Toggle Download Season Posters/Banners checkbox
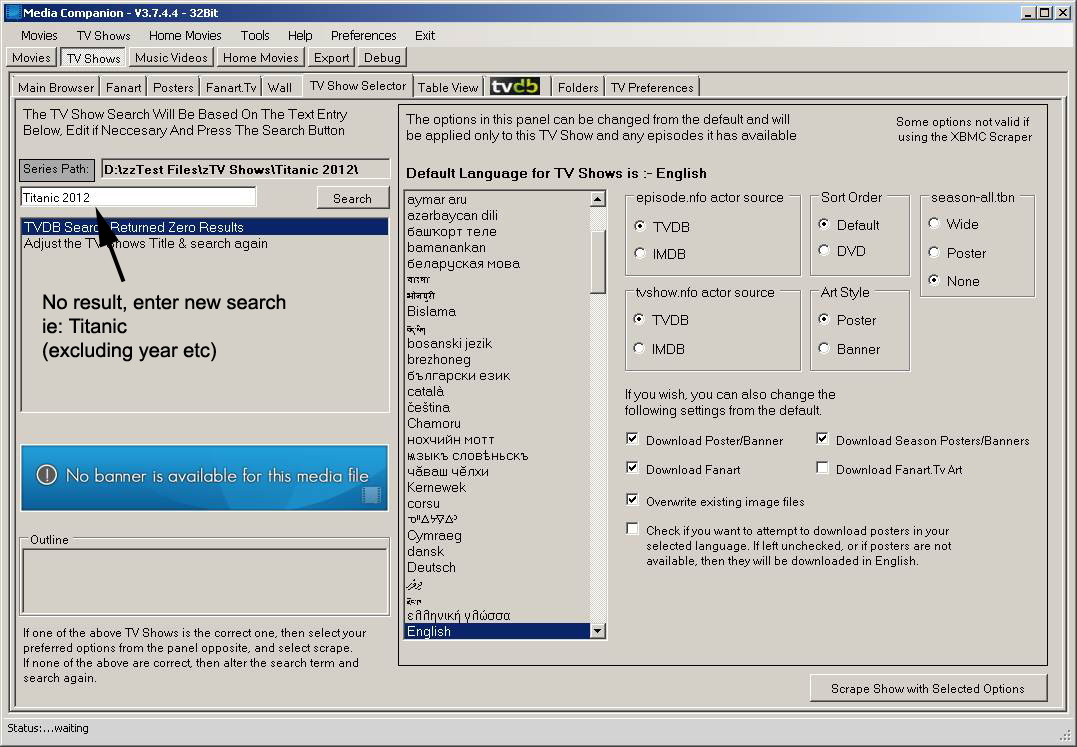 [x=822, y=439]
